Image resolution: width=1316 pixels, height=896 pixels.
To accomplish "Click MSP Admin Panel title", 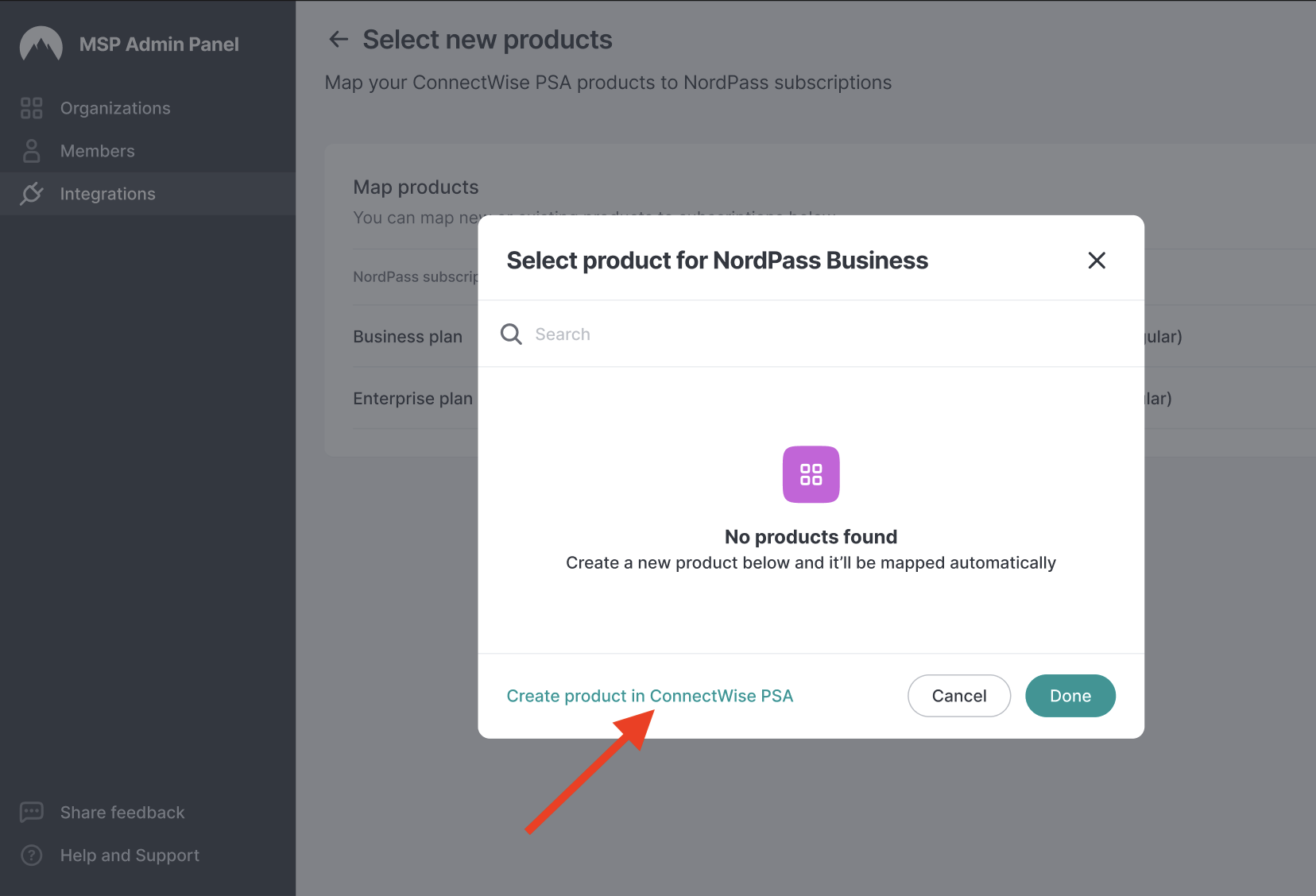I will [159, 44].
